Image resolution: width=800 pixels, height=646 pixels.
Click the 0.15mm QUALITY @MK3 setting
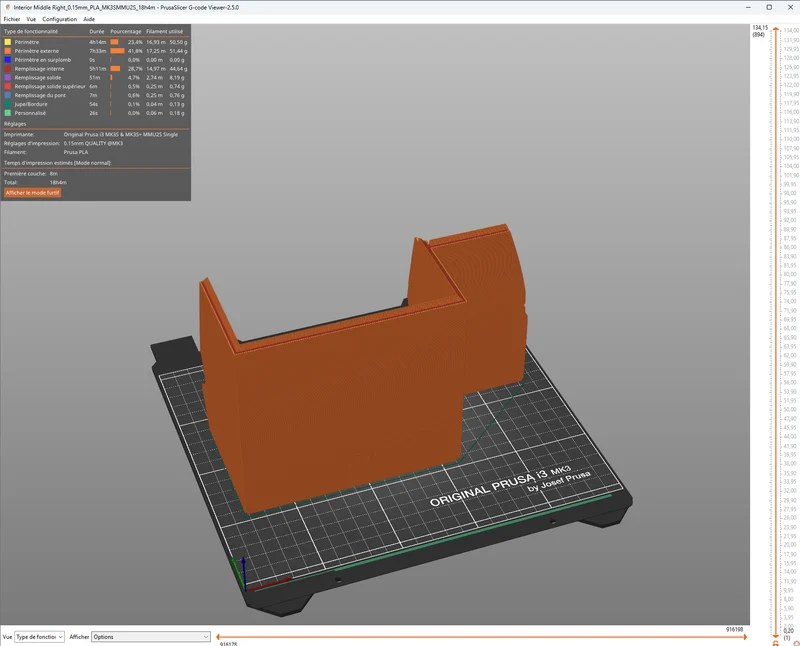[x=93, y=143]
